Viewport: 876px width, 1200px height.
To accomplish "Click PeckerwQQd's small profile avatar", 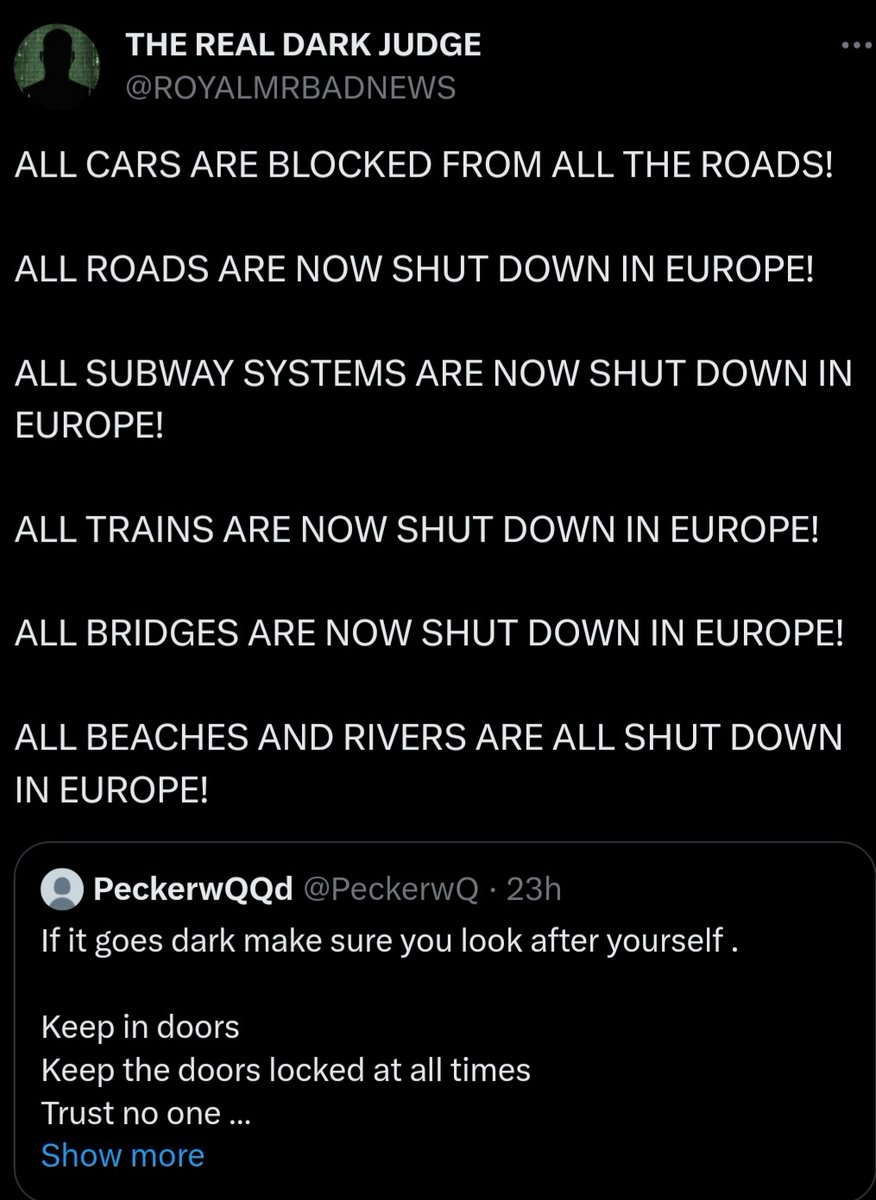I will point(65,889).
